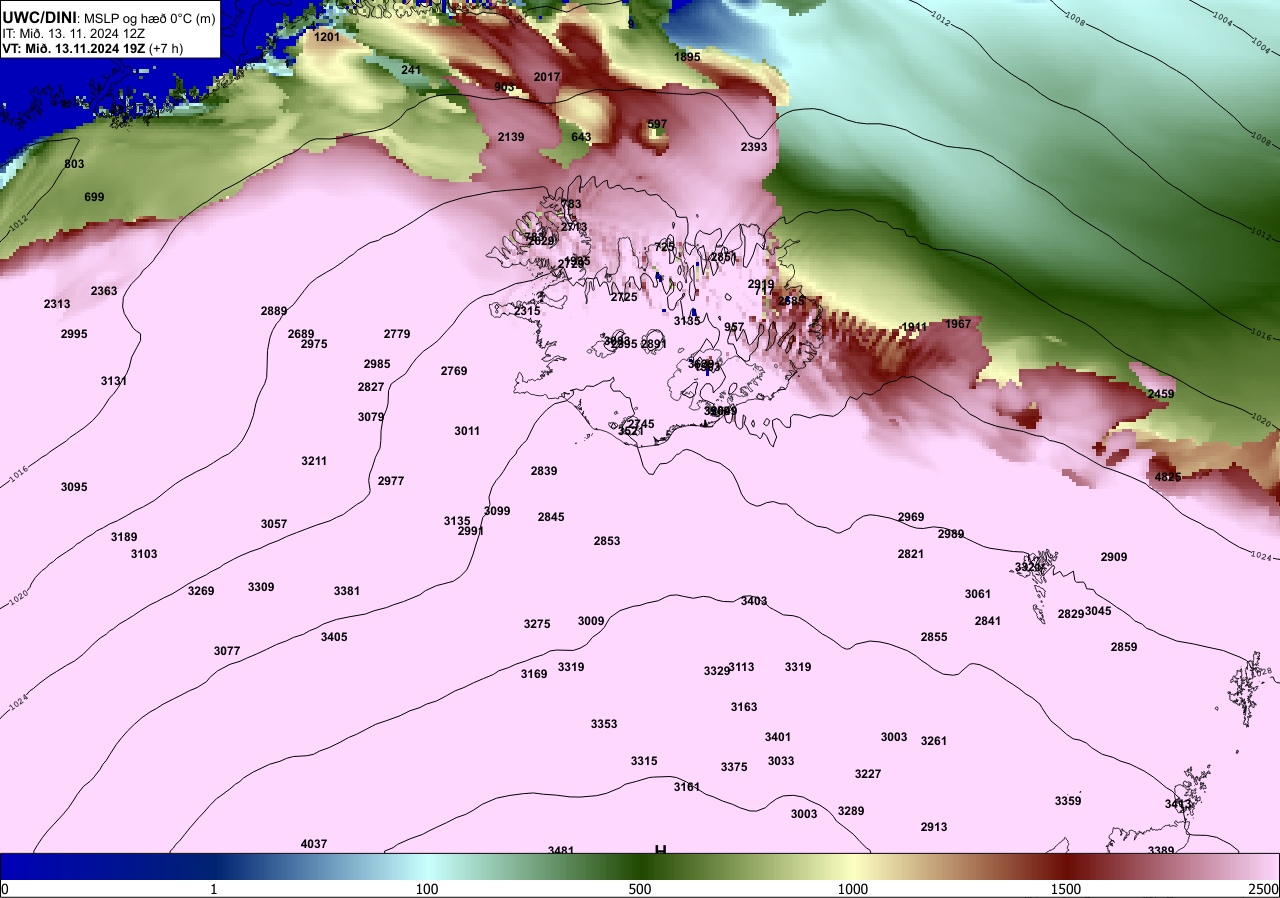
Task: Select the dark green section of the color bar
Action: coord(640,866)
